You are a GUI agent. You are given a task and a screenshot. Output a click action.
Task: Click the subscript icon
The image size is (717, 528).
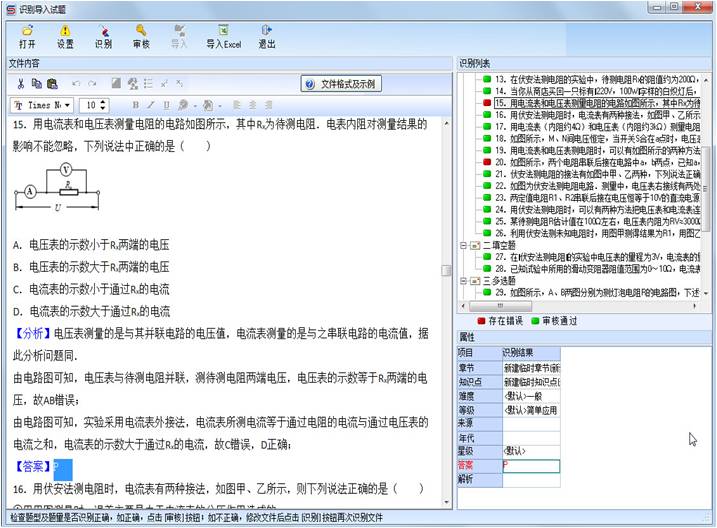coord(180,83)
